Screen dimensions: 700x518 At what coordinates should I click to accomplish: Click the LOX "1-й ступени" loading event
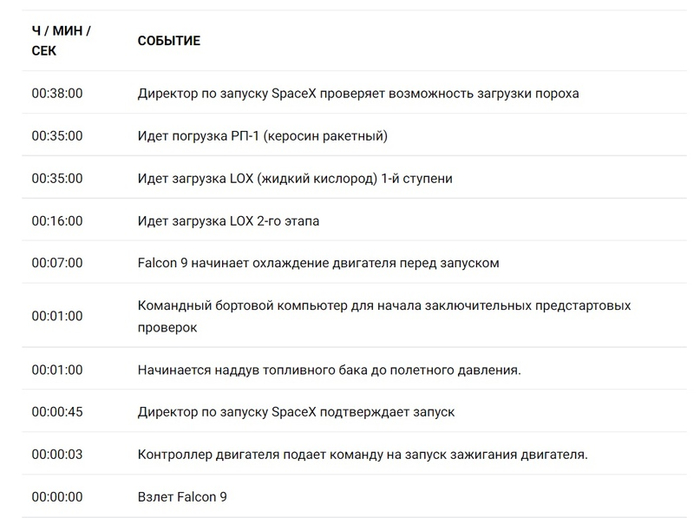click(295, 179)
